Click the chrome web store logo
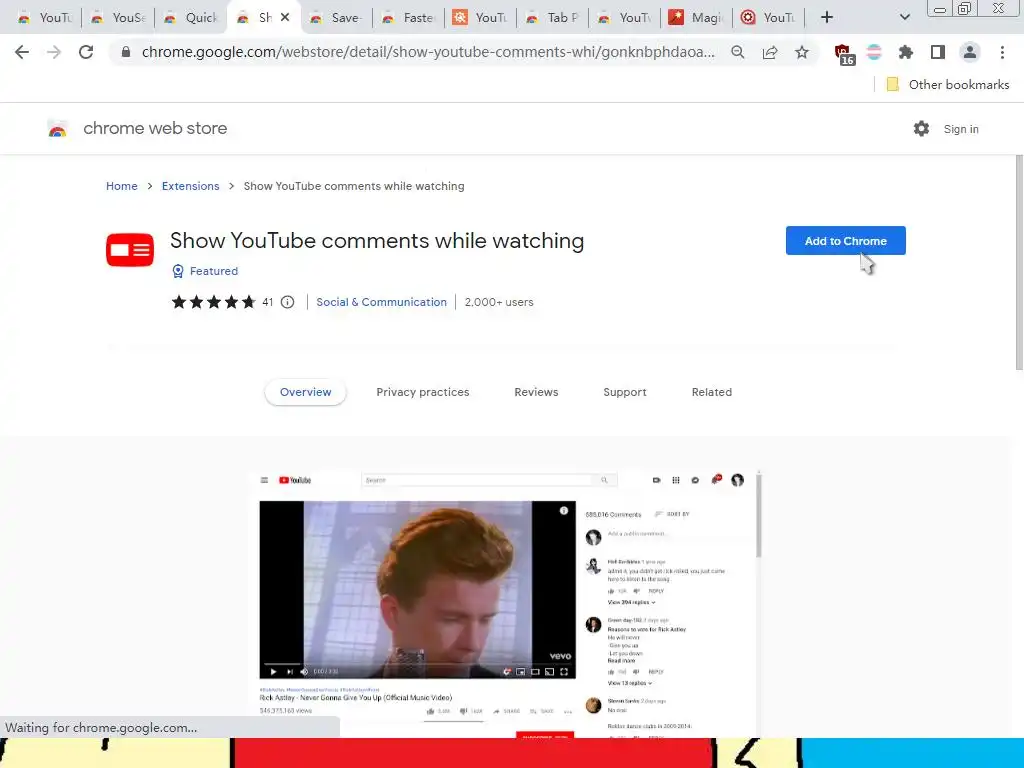The height and width of the screenshot is (768, 1024). (57, 129)
